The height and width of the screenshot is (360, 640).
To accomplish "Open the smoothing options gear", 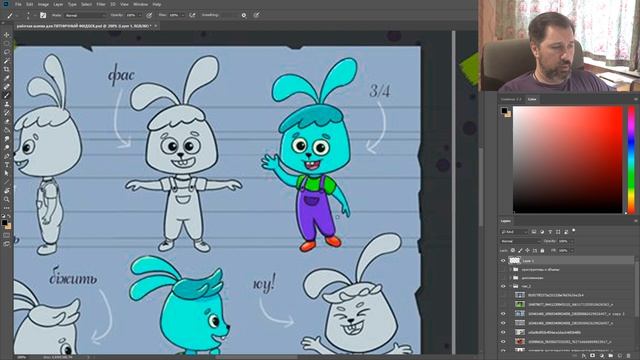I will (x=244, y=15).
